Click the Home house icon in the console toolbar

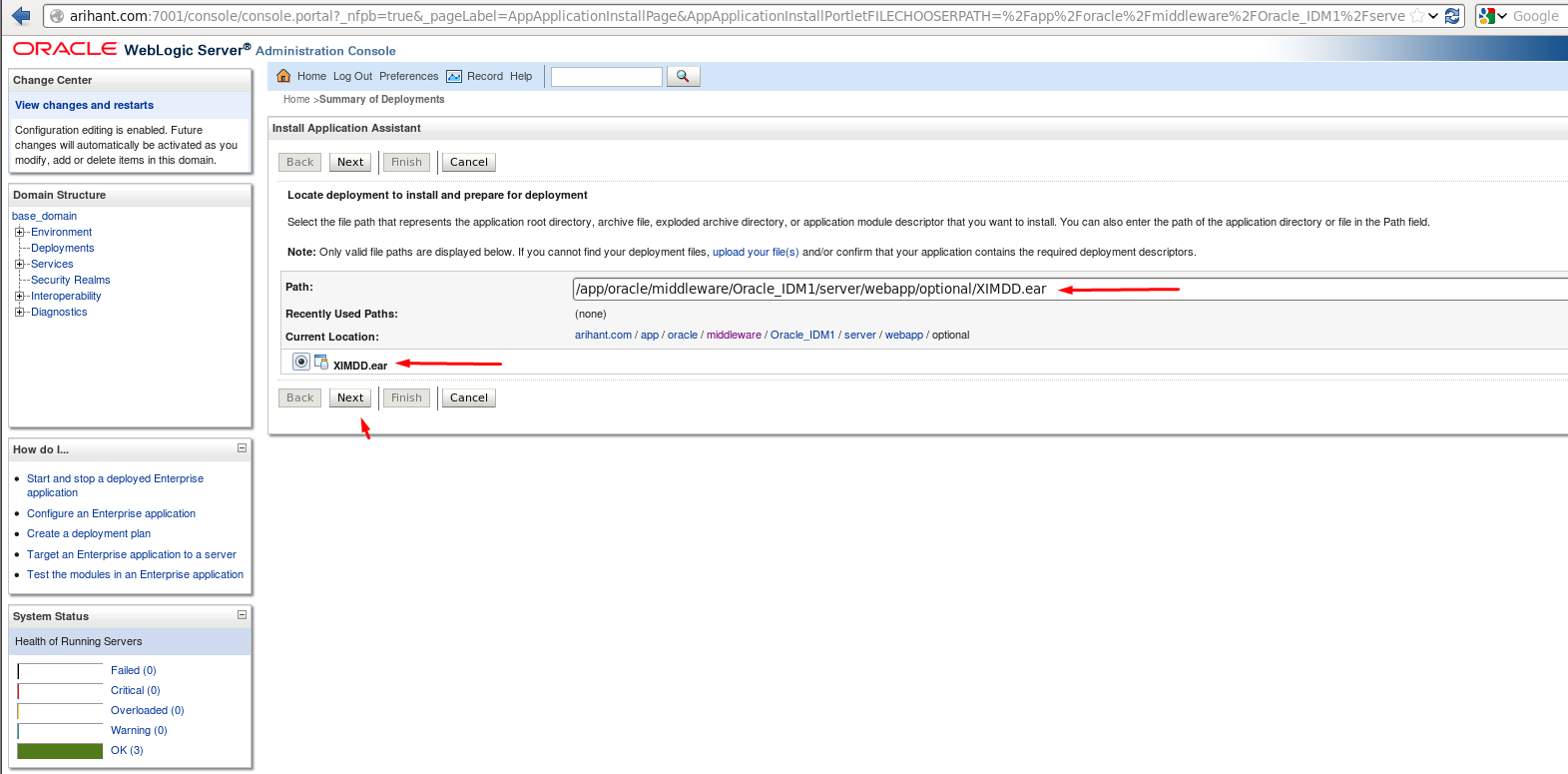tap(283, 76)
